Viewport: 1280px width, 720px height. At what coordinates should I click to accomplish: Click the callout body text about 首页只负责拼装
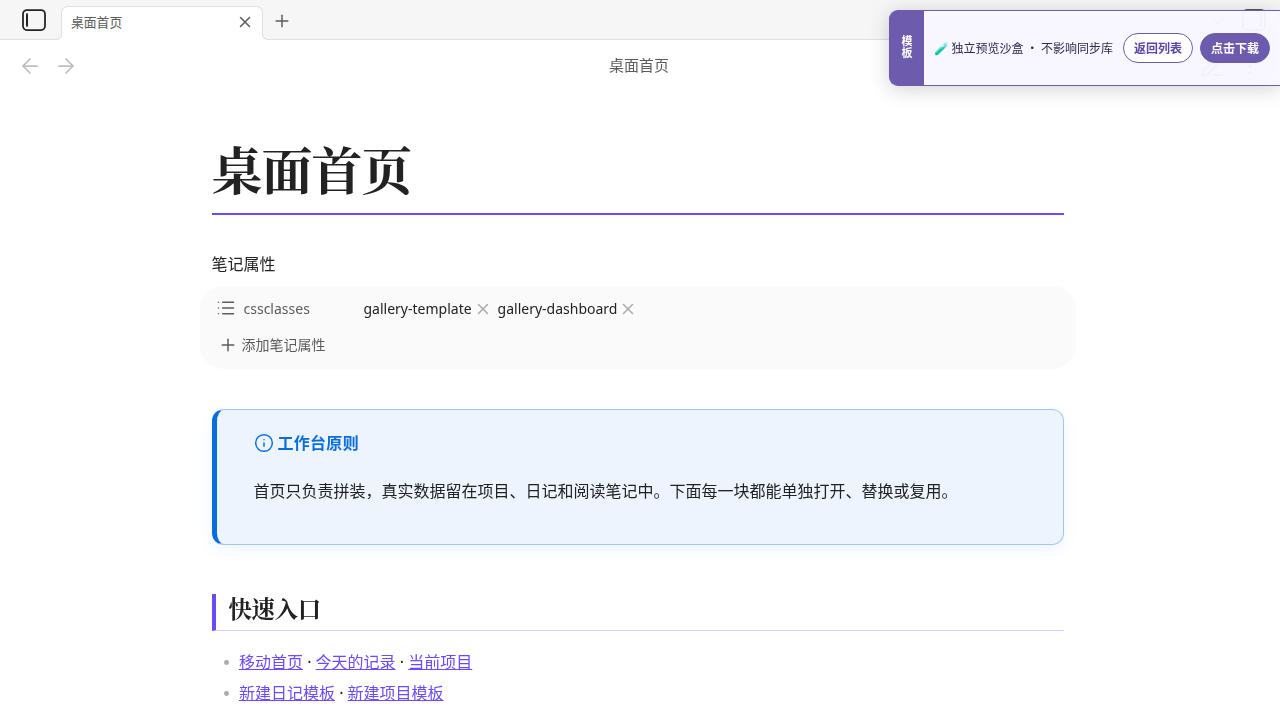605,491
